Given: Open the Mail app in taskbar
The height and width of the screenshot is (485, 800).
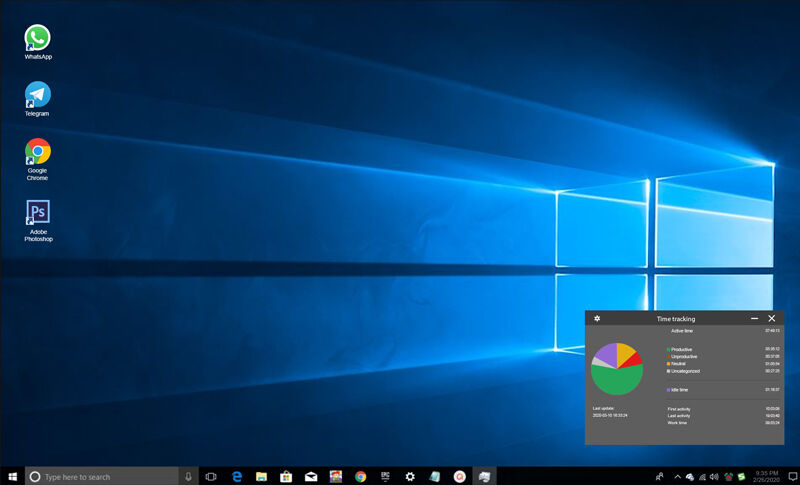Looking at the screenshot, I should coord(311,477).
